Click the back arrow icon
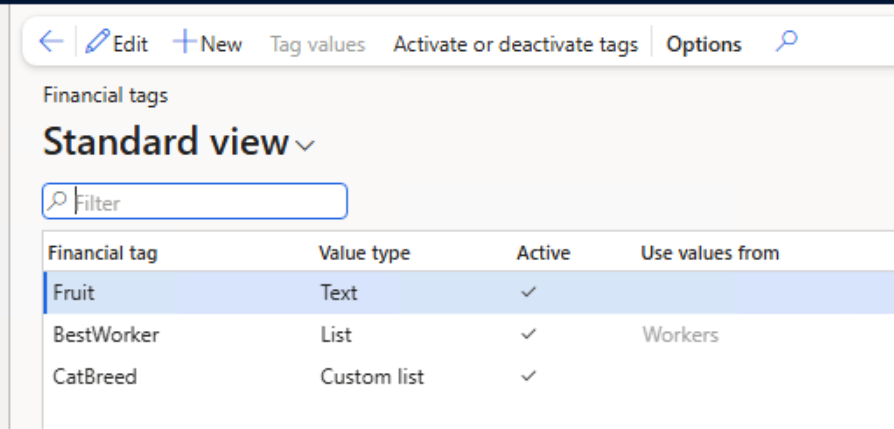 (x=51, y=42)
